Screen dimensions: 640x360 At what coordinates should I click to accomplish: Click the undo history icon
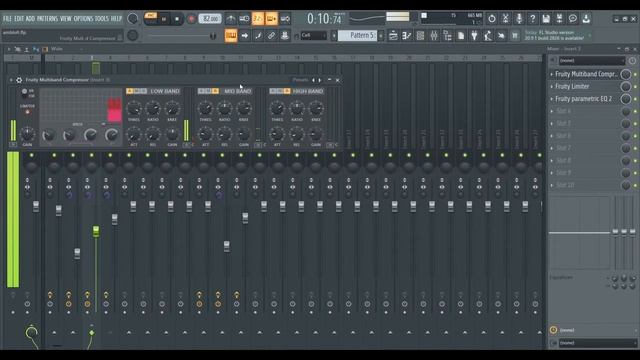[492, 18]
